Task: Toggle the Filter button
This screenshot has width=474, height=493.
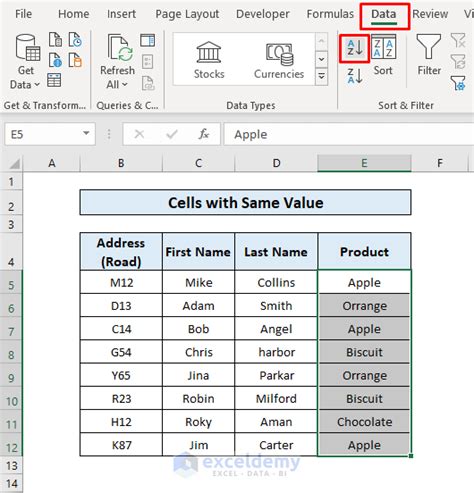Action: 429,55
